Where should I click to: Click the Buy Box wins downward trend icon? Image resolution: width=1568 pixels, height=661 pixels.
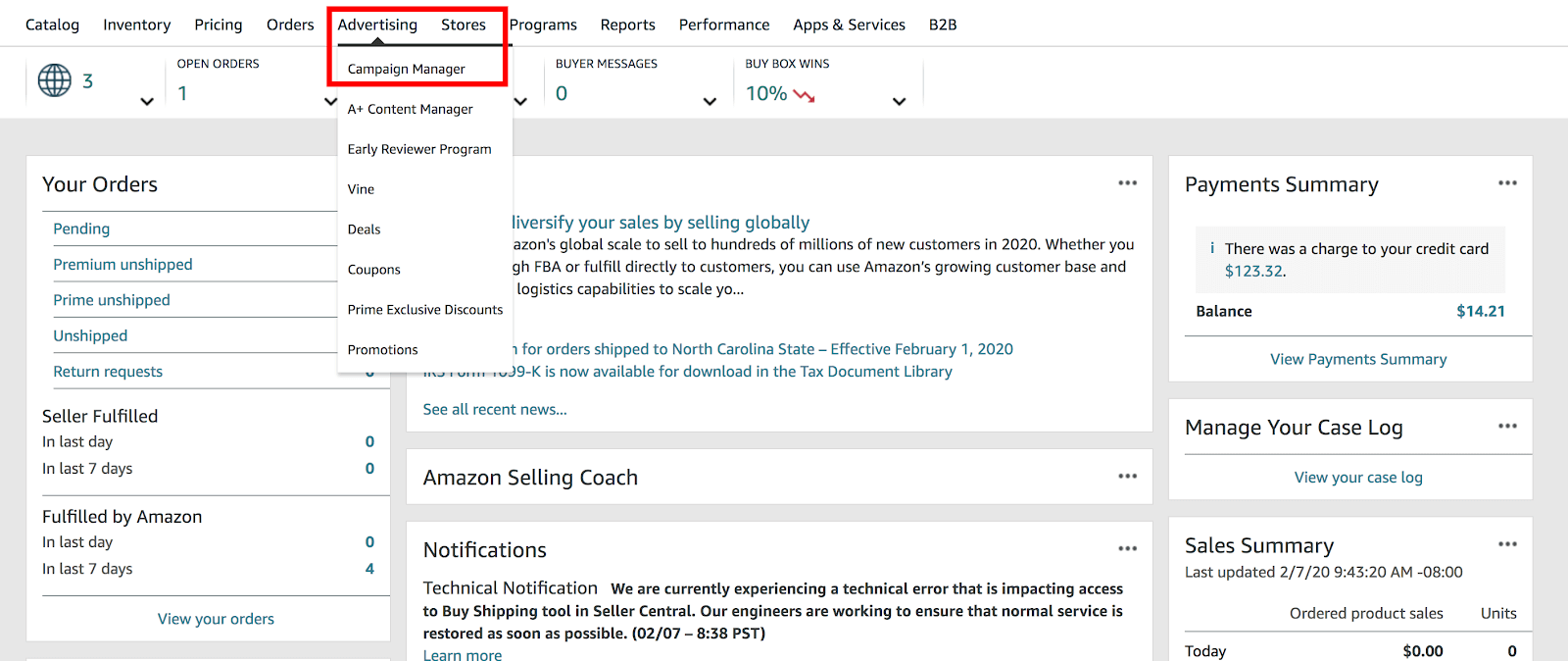tap(805, 95)
